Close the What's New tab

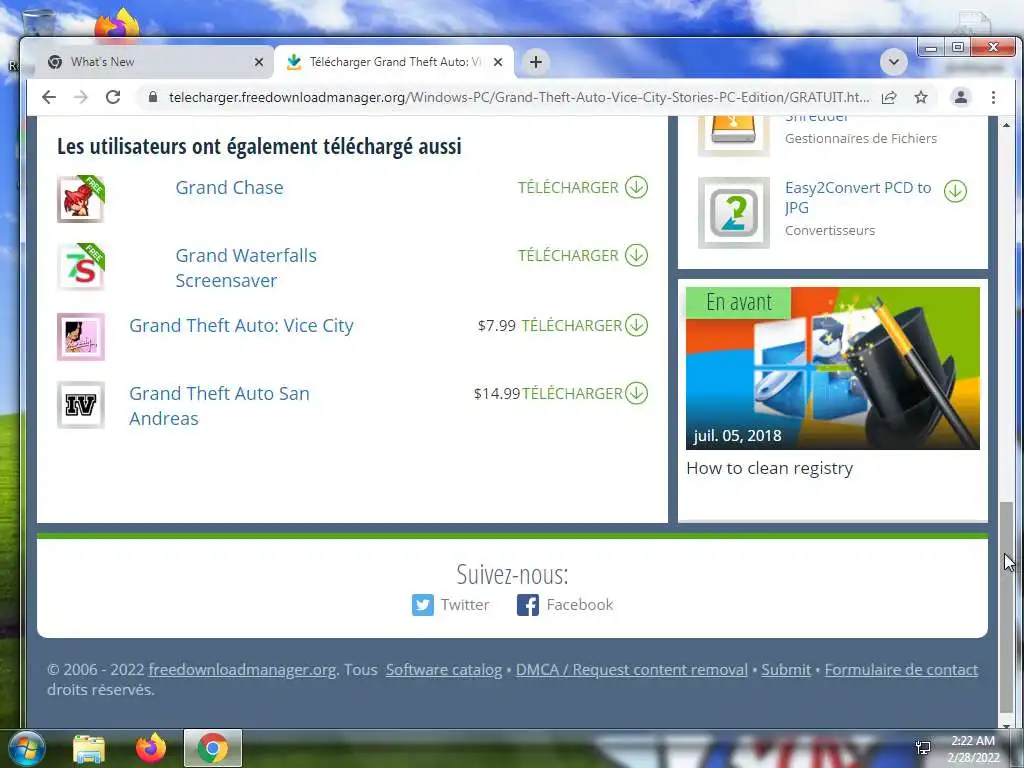[x=259, y=62]
